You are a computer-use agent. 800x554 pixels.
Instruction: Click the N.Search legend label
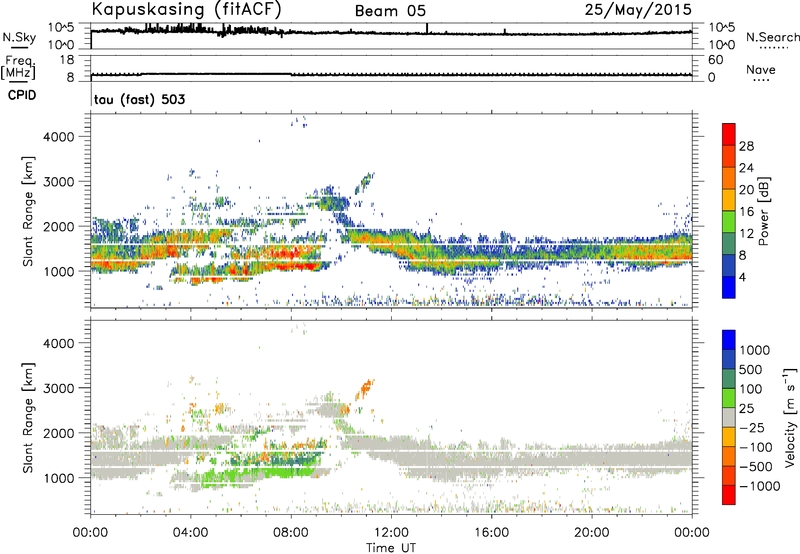pyautogui.click(x=773, y=37)
